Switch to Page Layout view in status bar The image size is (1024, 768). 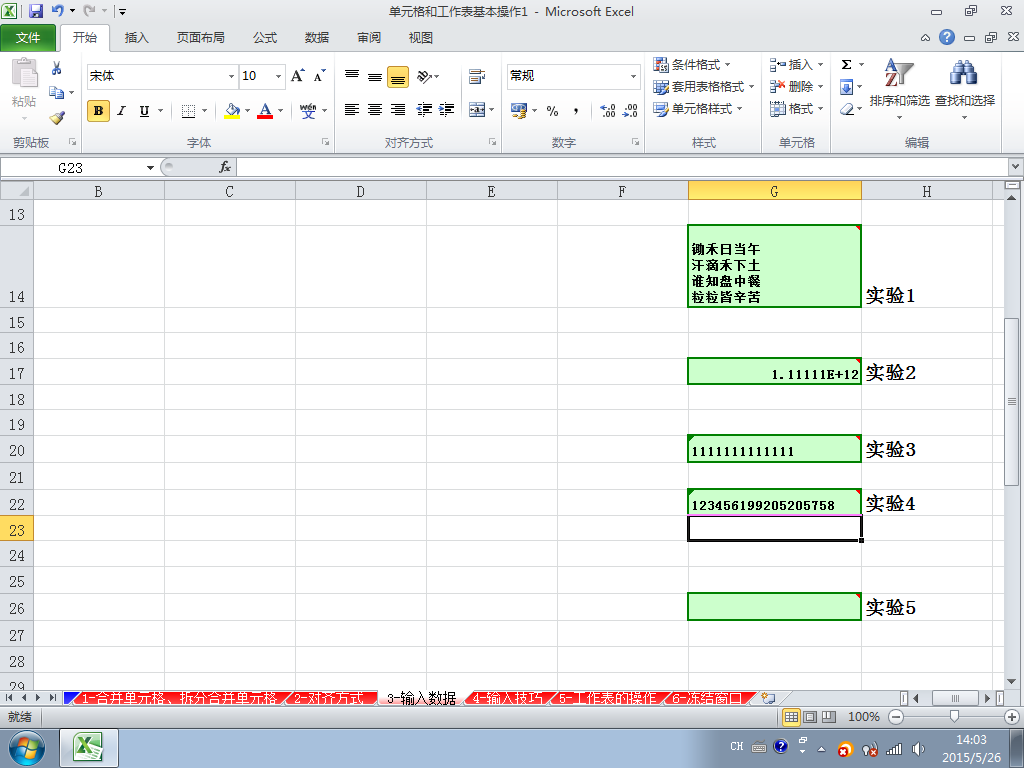pyautogui.click(x=810, y=716)
